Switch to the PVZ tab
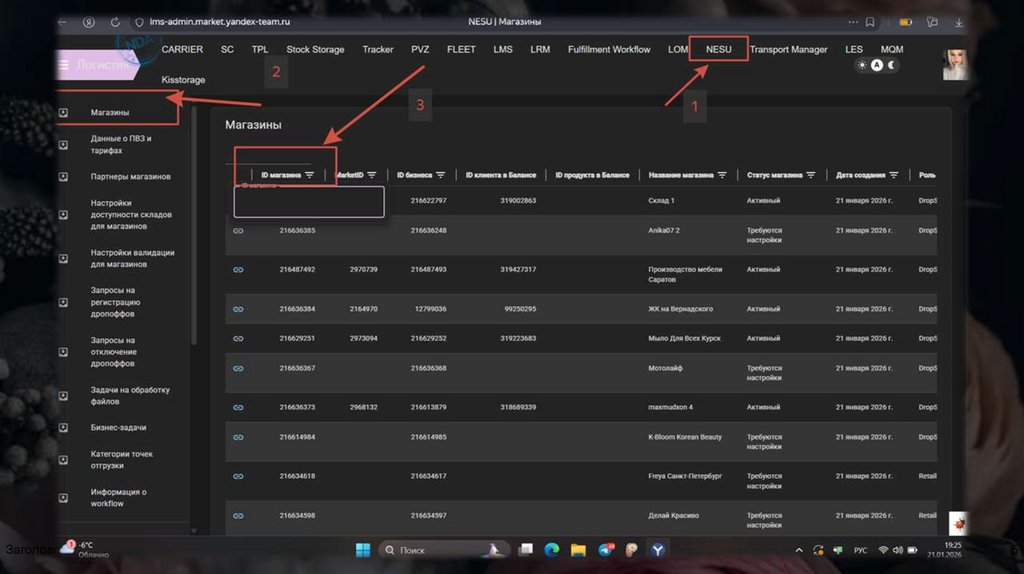This screenshot has width=1024, height=574. tap(420, 50)
